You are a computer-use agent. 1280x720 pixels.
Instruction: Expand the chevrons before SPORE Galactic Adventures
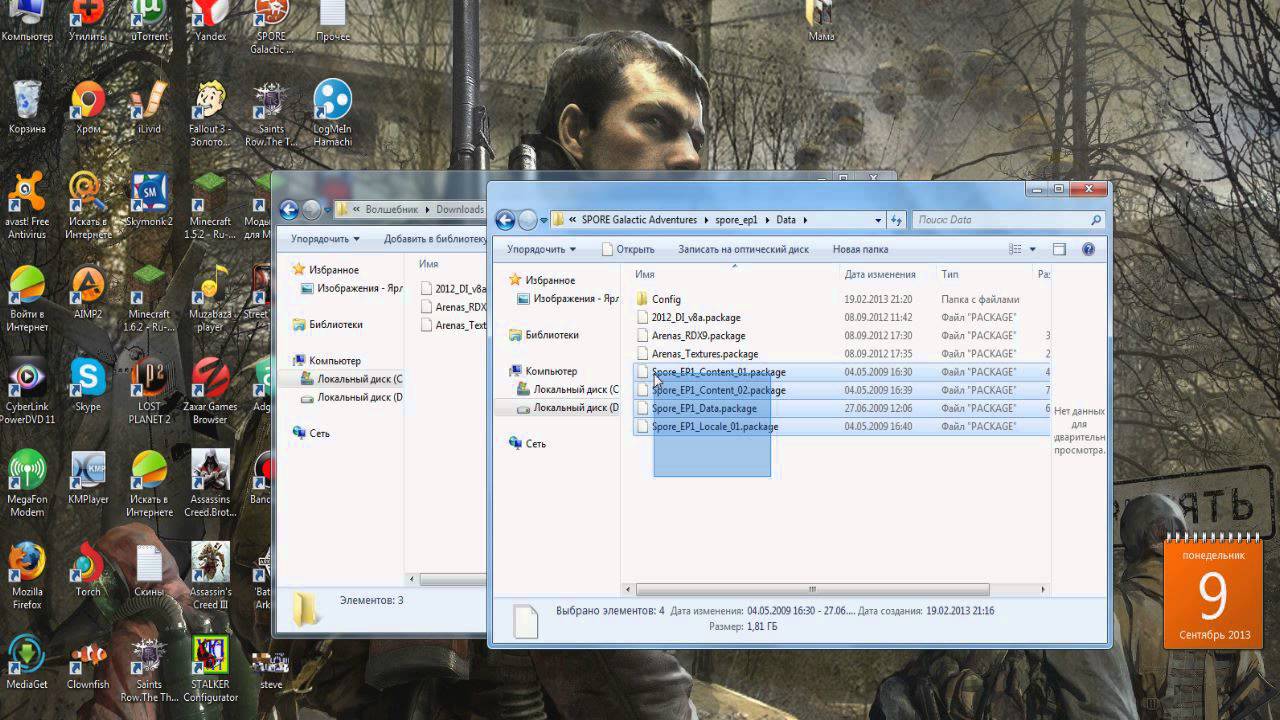tap(572, 220)
